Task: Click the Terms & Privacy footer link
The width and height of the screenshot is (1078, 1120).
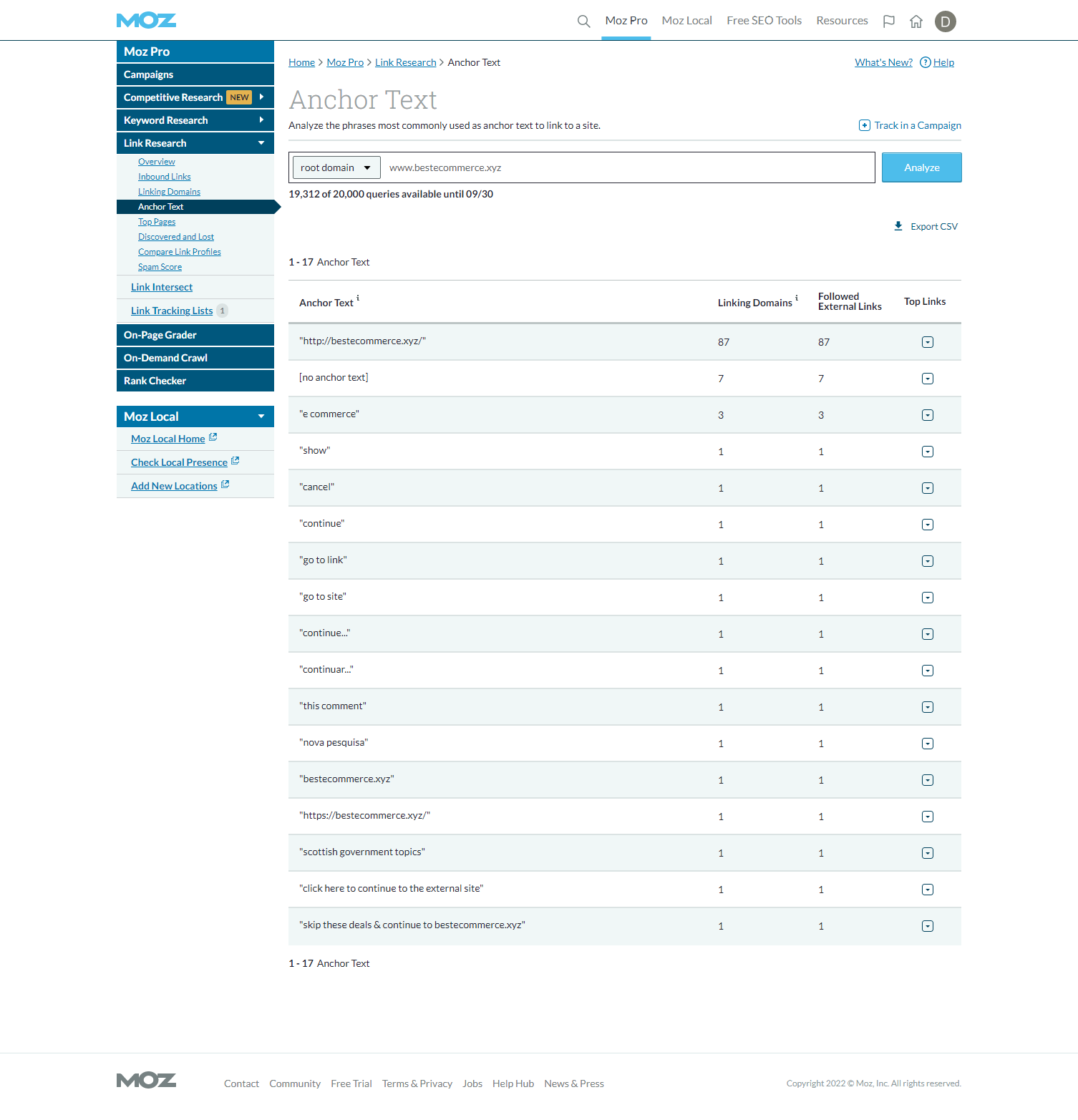Action: (x=417, y=1084)
